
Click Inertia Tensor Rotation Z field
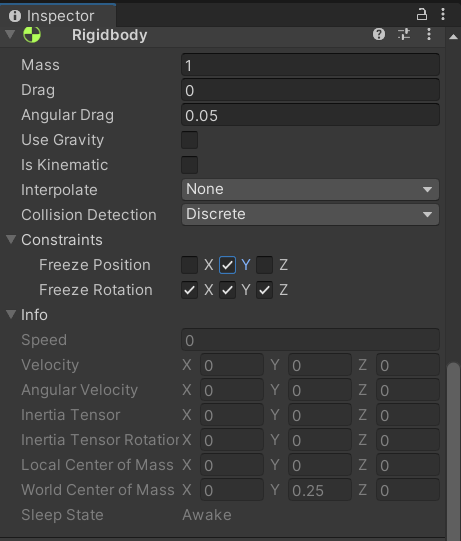pyautogui.click(x=408, y=440)
